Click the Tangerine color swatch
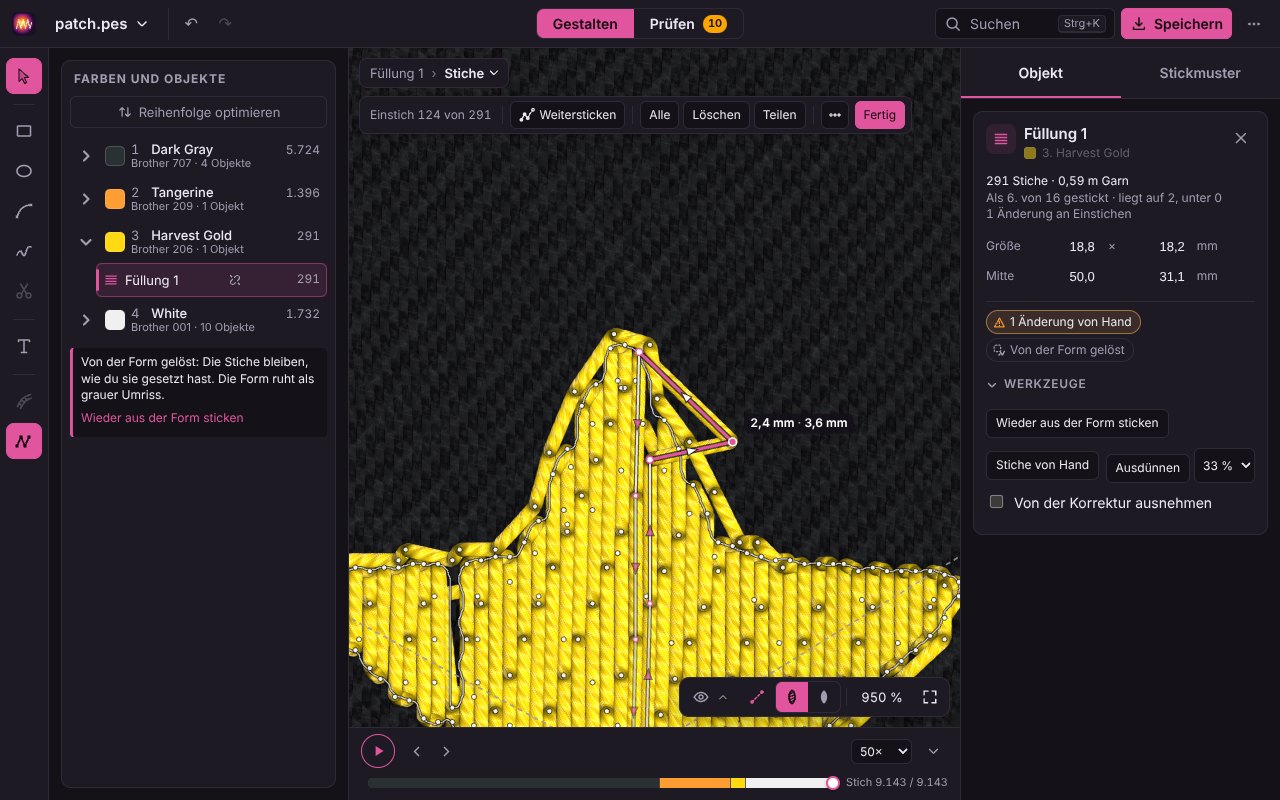Viewport: 1280px width, 800px height. point(115,198)
